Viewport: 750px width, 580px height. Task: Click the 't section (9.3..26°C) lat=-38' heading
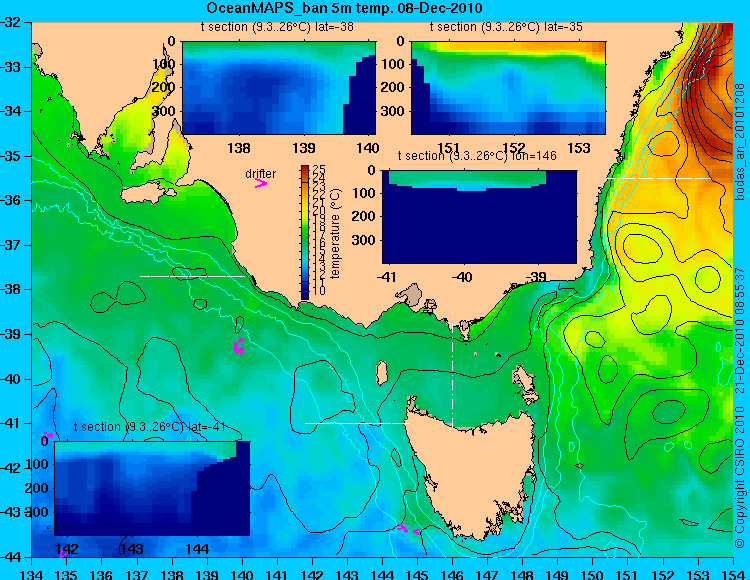point(277,27)
